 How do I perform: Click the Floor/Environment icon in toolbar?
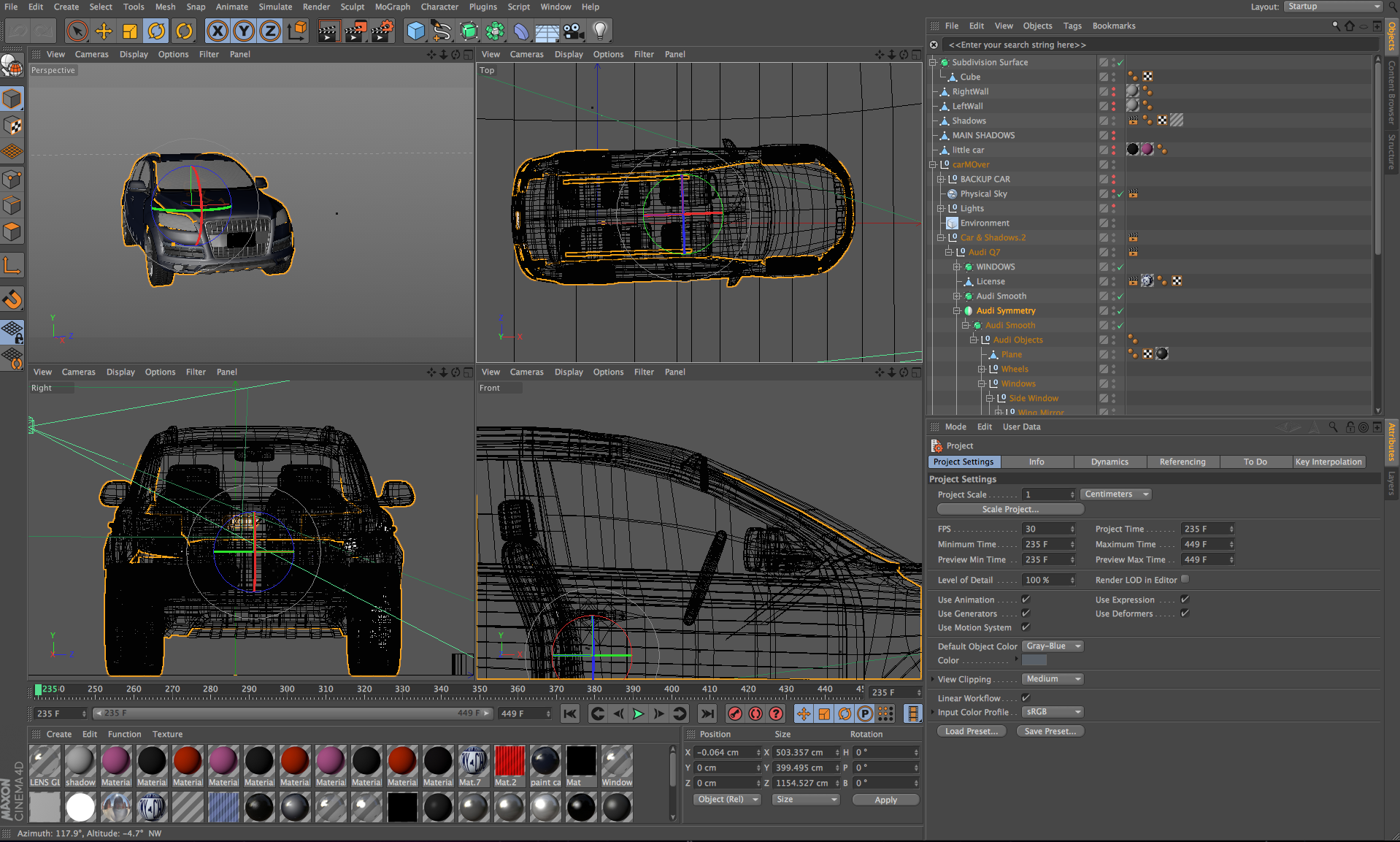547,31
